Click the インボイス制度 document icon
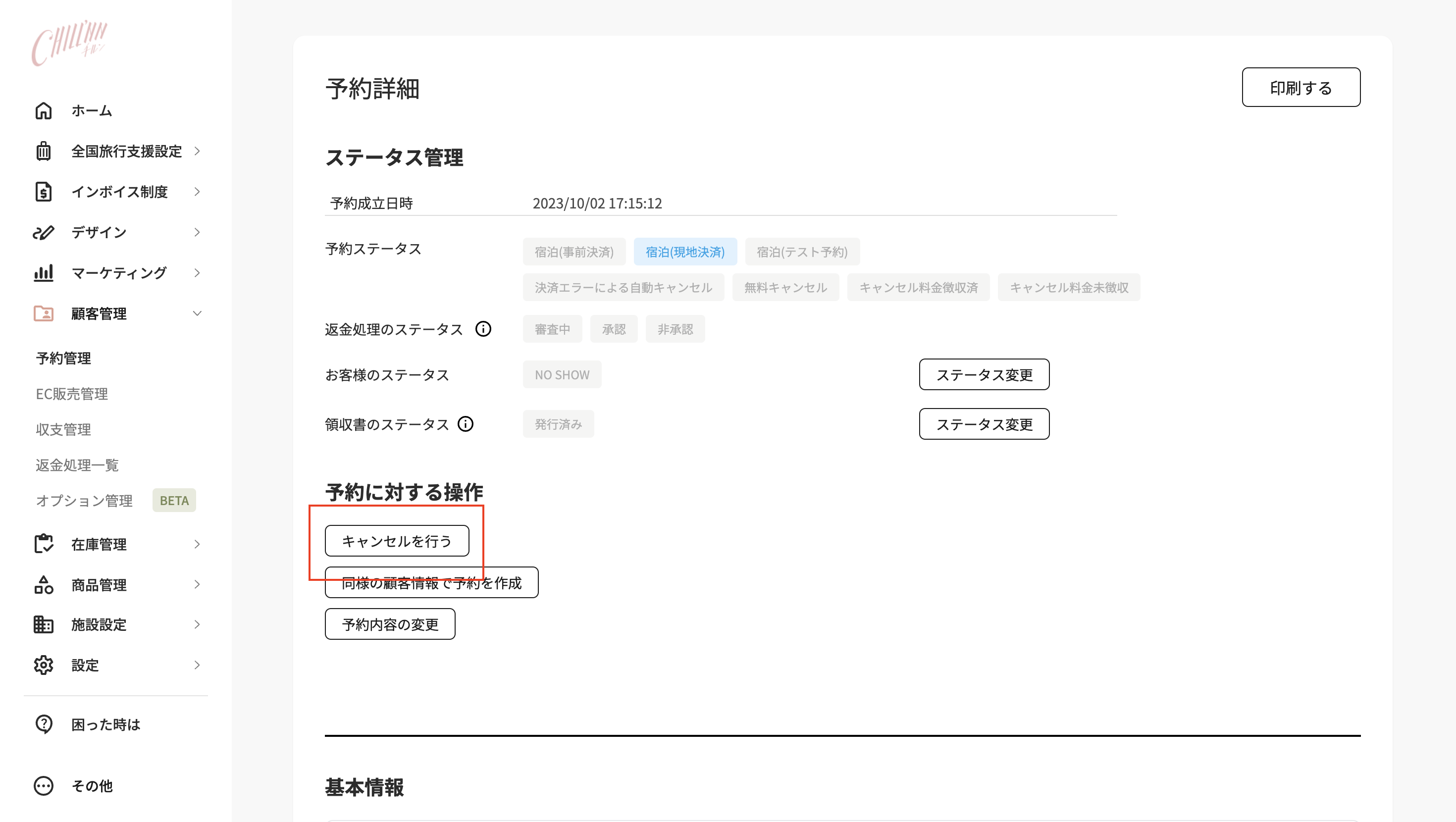 point(44,192)
